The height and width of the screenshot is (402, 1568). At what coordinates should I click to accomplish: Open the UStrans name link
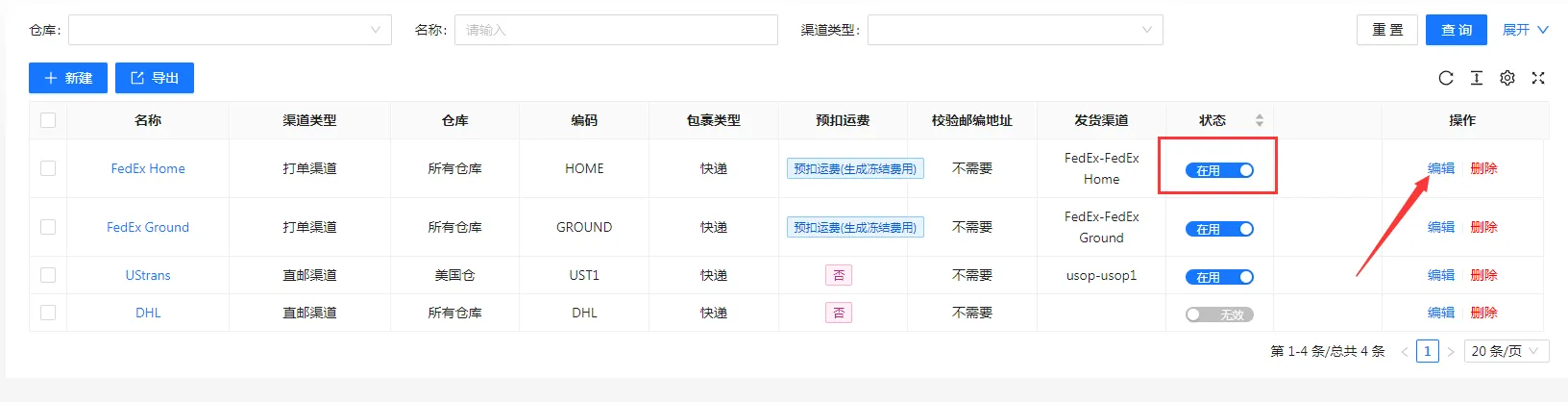tap(148, 275)
